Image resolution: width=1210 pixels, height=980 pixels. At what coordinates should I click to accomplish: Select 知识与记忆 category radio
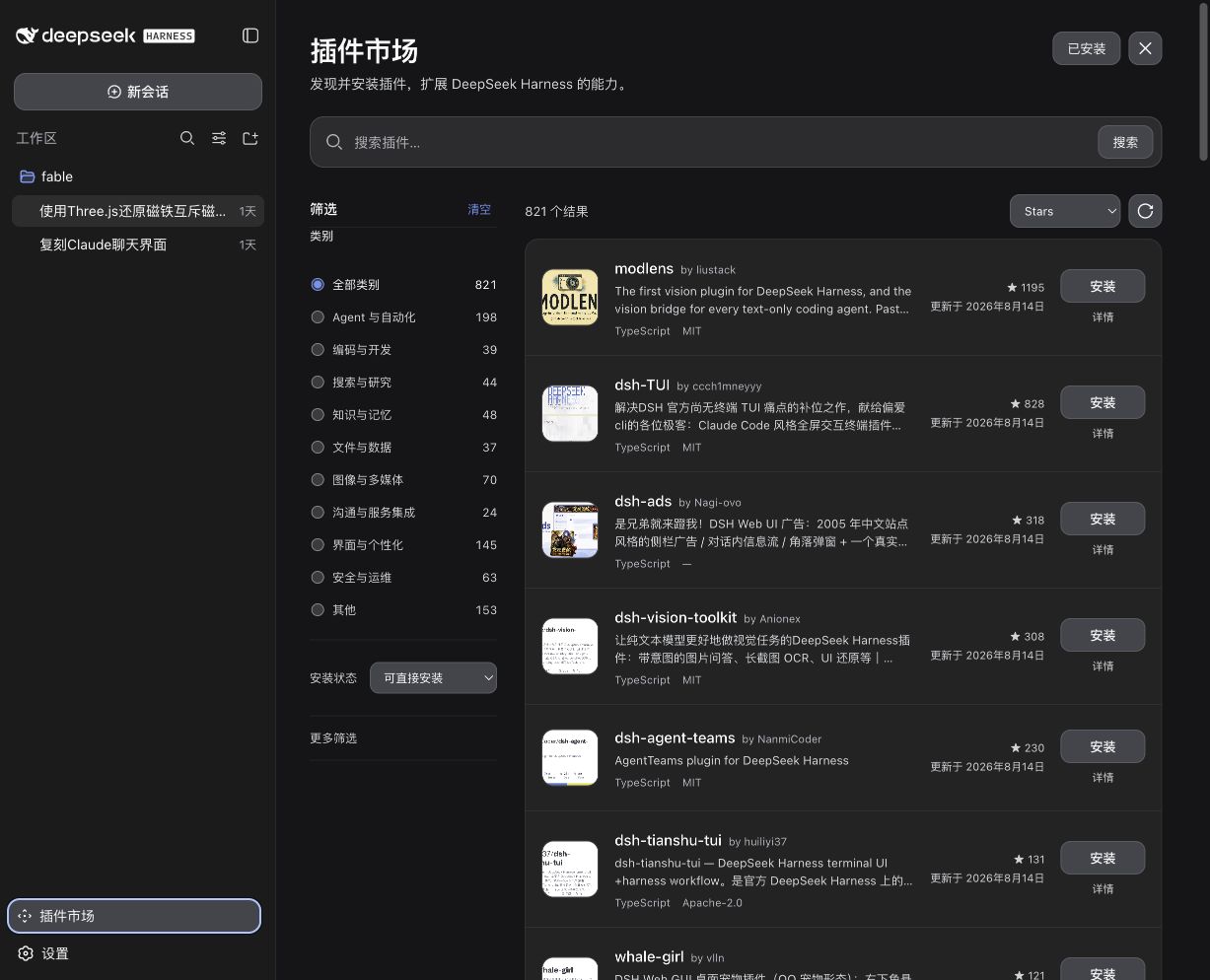[x=318, y=414]
